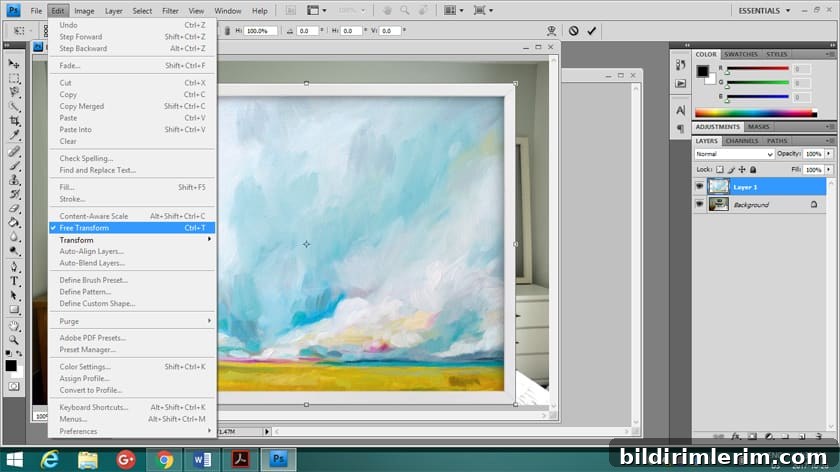Reset default colors icon in toolbox
The height and width of the screenshot is (472, 840).
pos(9,354)
